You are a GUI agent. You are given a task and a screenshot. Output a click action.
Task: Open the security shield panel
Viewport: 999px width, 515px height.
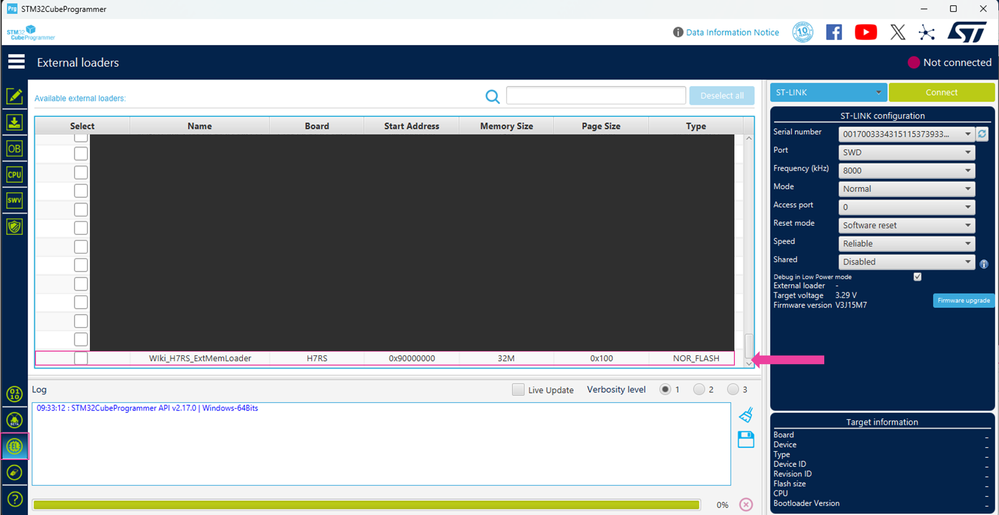coord(14,226)
